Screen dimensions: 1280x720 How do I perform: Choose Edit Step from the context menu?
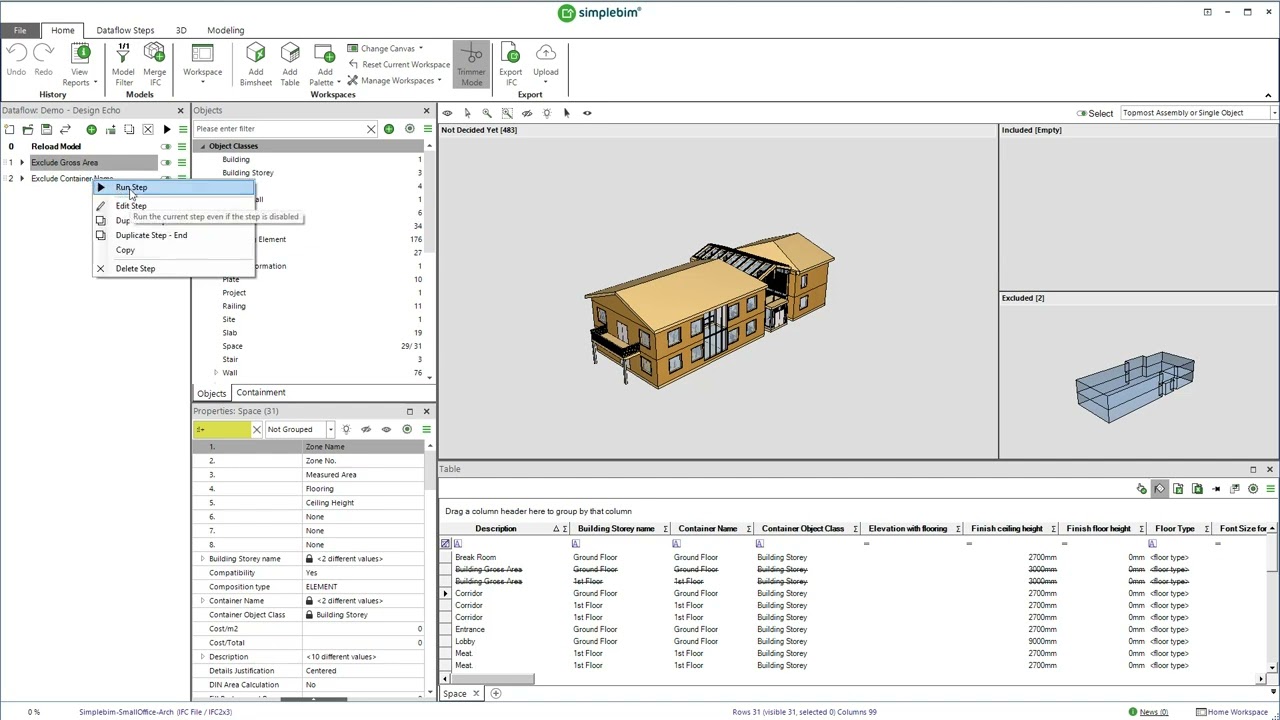tap(130, 206)
